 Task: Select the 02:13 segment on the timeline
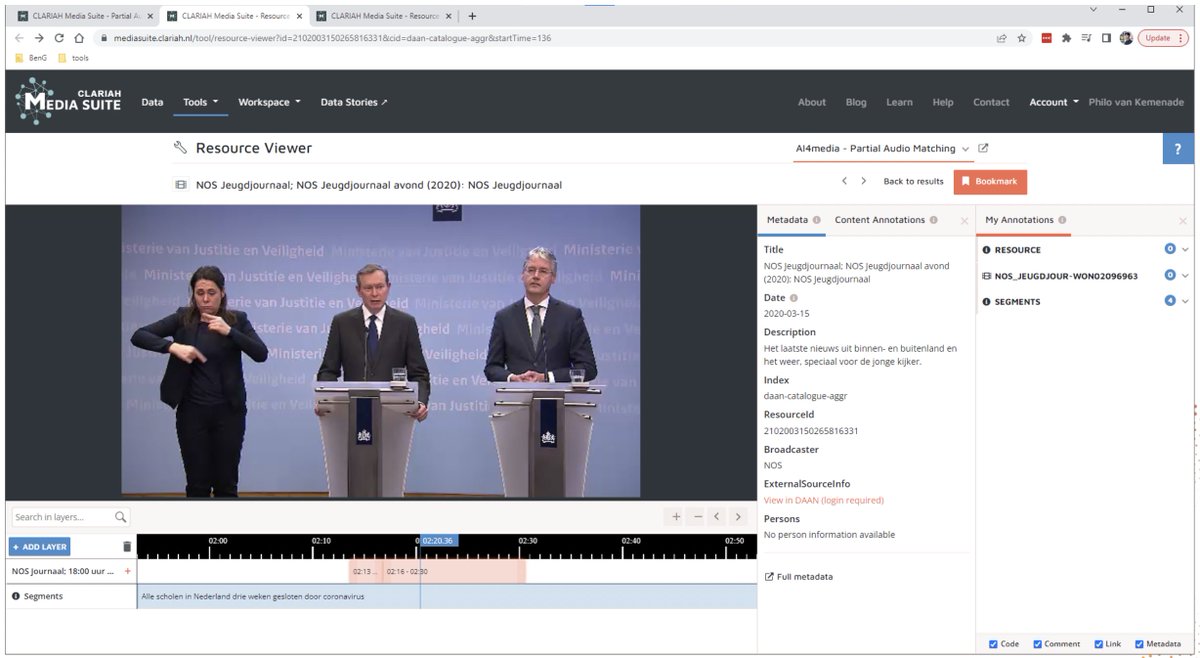[x=365, y=571]
